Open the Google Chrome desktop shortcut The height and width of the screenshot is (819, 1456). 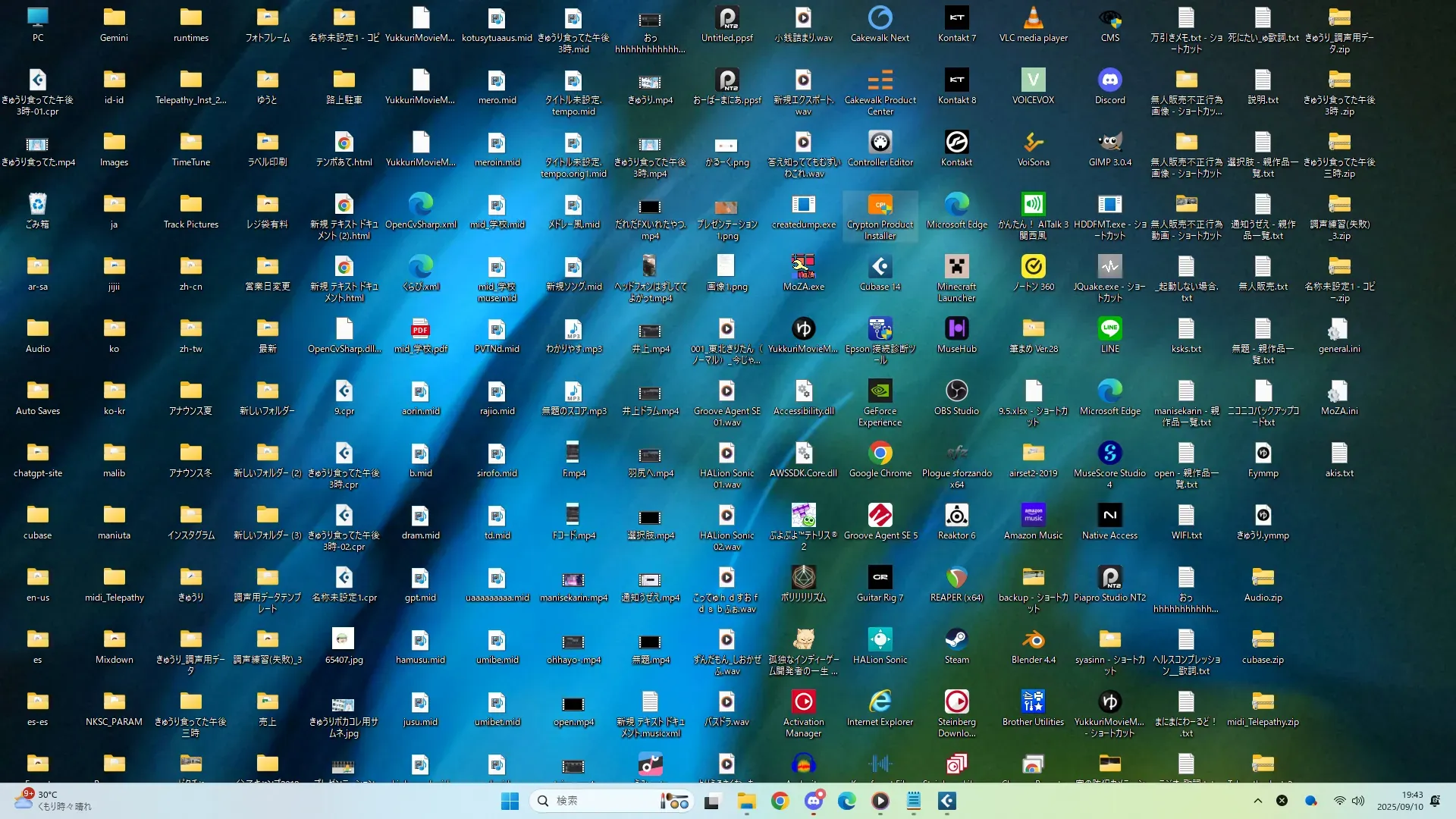880,453
